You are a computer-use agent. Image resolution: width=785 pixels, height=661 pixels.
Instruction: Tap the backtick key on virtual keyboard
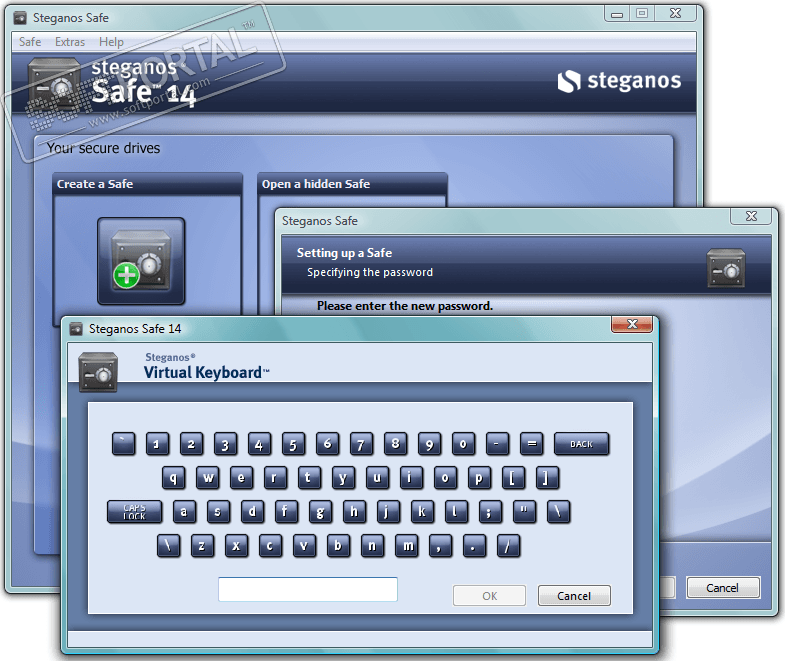(x=124, y=444)
